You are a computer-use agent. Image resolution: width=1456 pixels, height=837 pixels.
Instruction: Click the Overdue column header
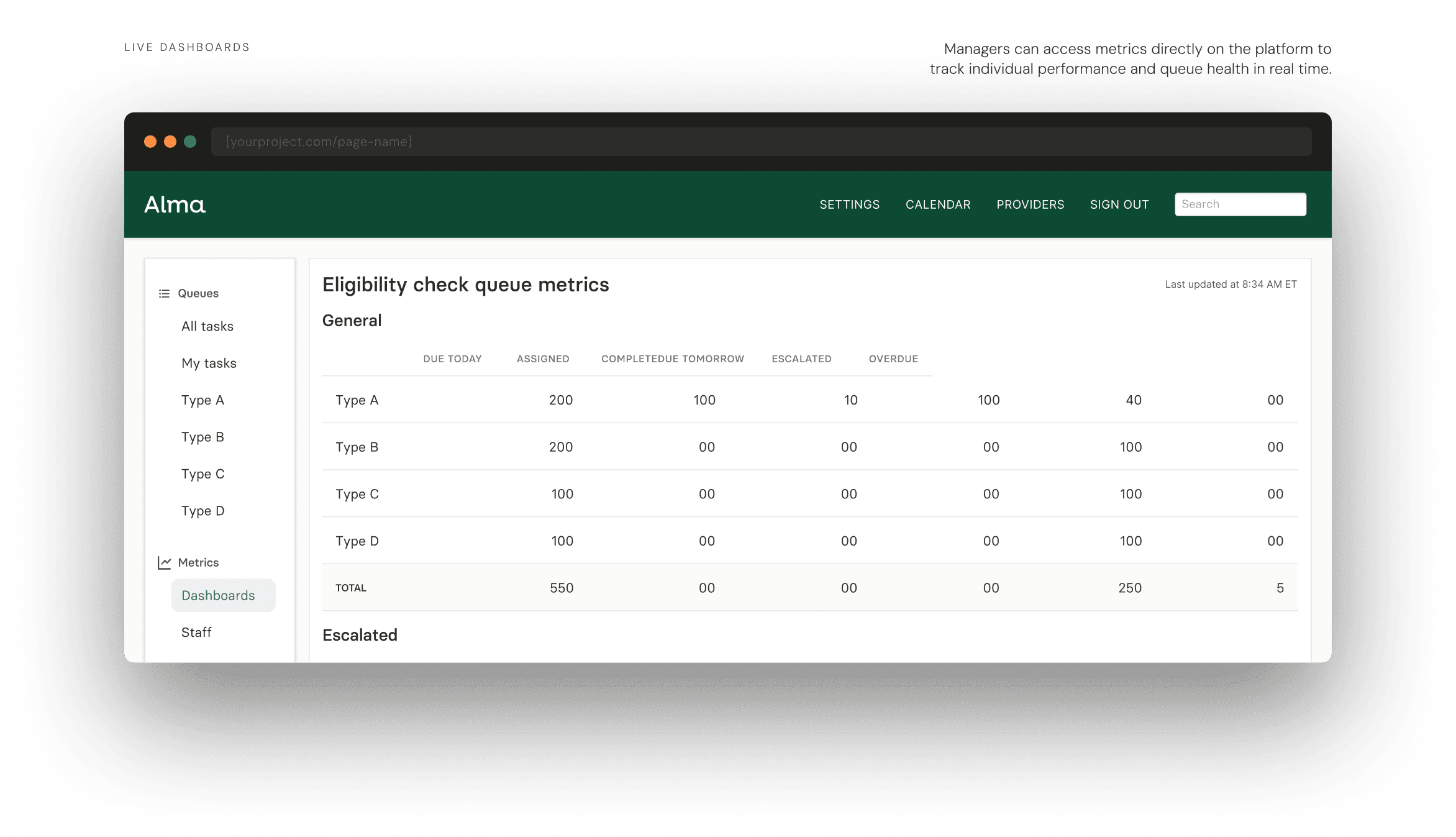(893, 359)
